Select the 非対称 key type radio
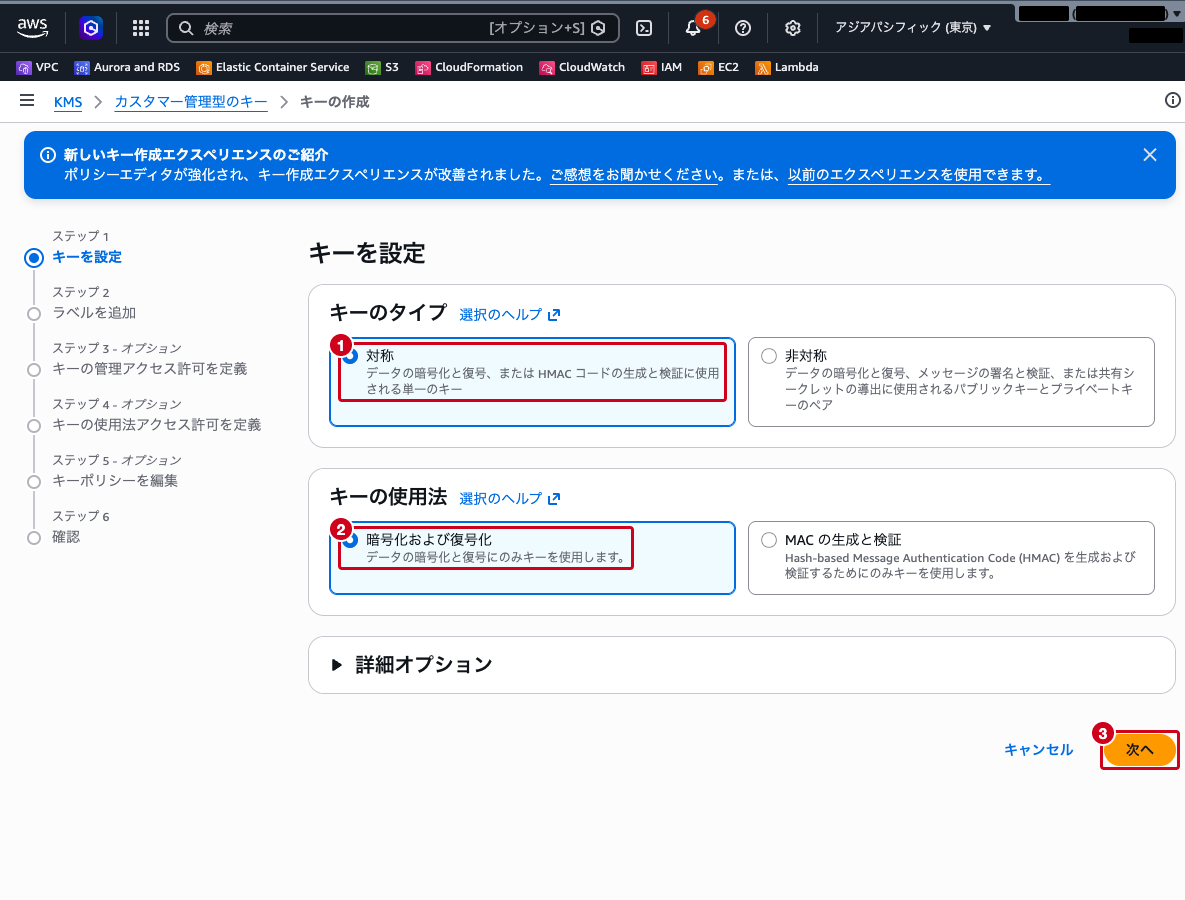Image resolution: width=1185 pixels, height=900 pixels. [x=769, y=356]
